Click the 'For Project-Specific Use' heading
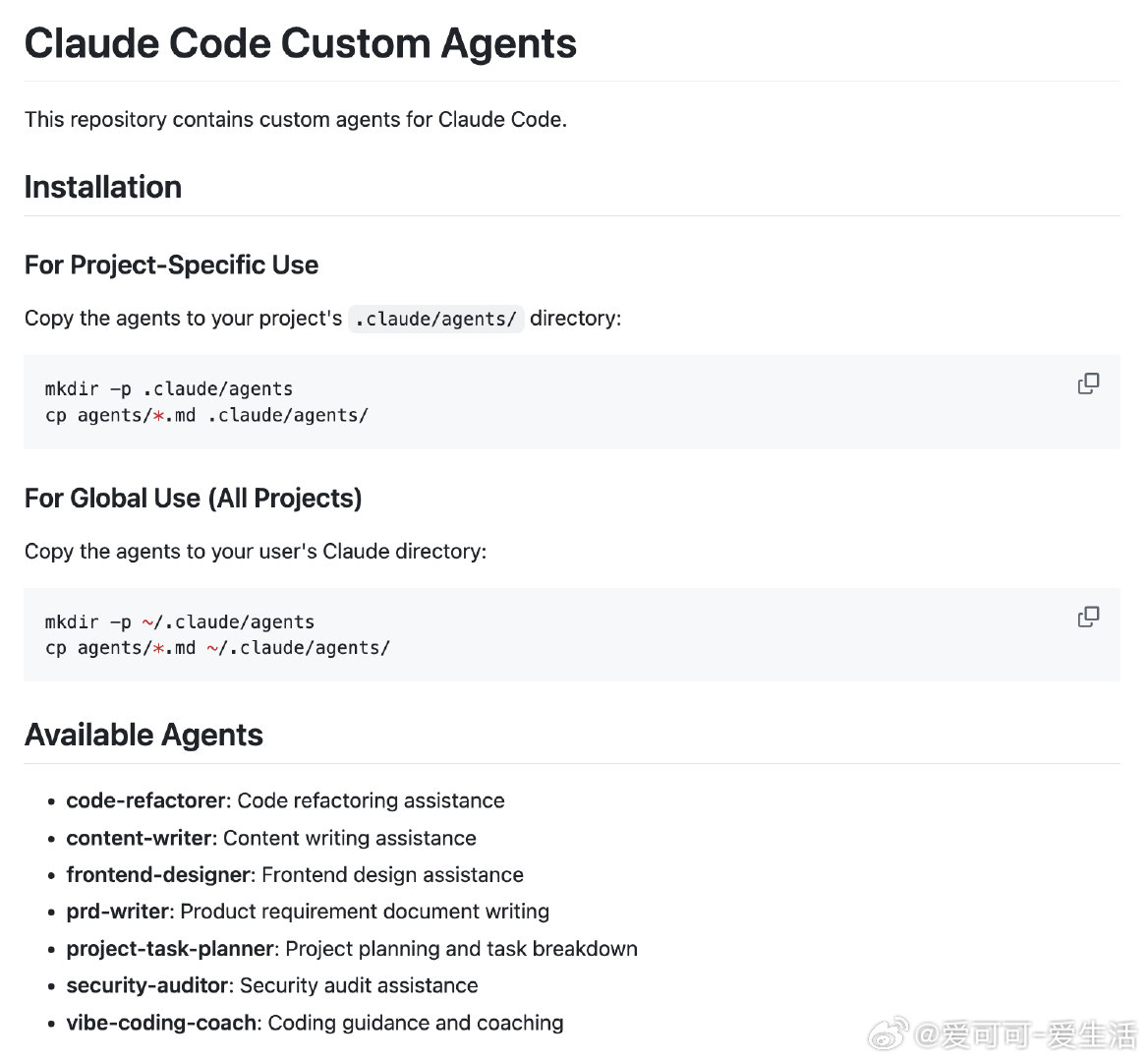The height and width of the screenshot is (1062, 1148). tap(171, 265)
